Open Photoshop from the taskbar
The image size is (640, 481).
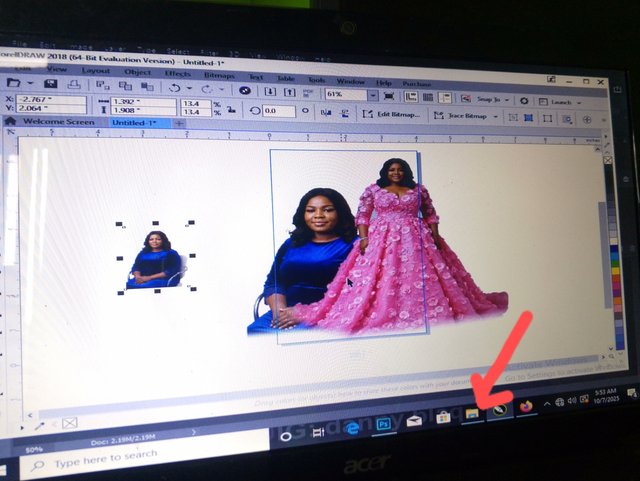[383, 424]
